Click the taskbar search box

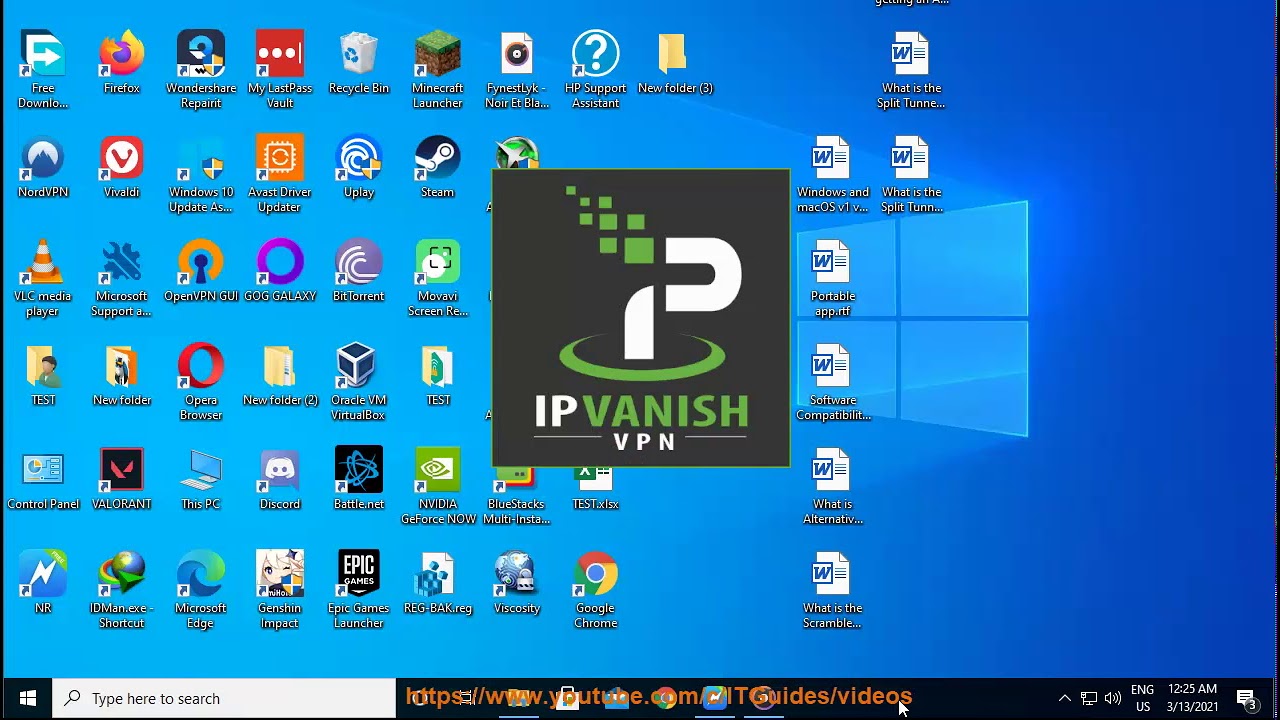click(224, 698)
